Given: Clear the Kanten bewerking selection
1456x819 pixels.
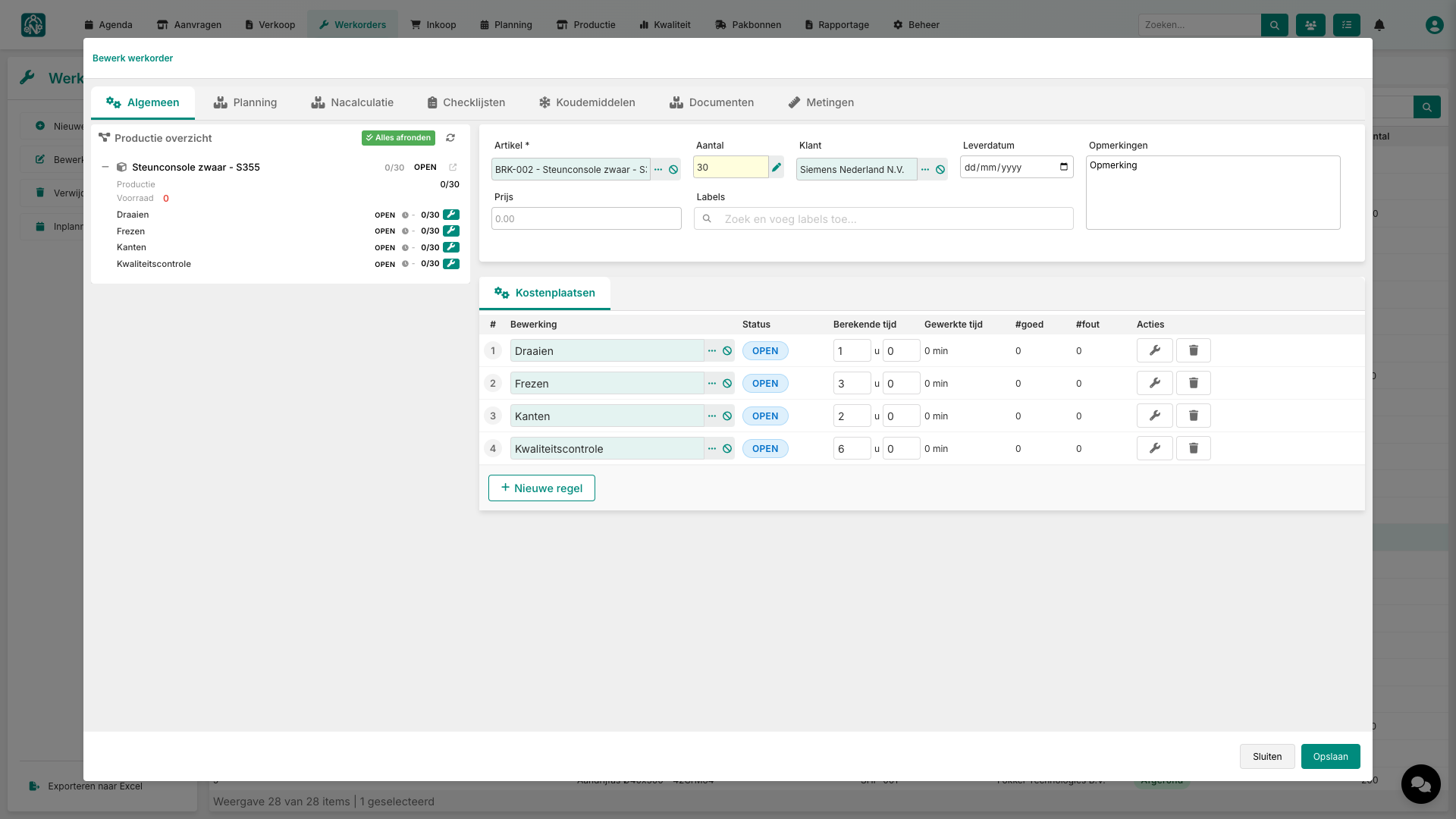Looking at the screenshot, I should coord(727,416).
